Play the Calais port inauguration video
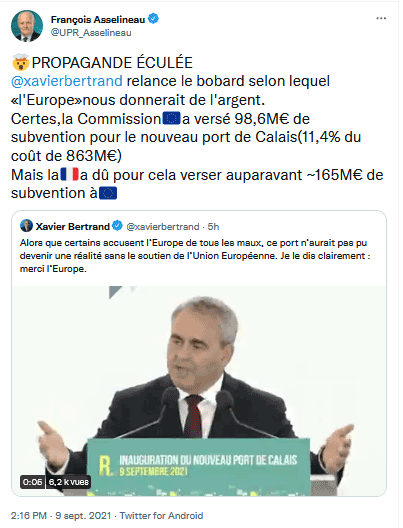403x528 pixels. click(199, 391)
